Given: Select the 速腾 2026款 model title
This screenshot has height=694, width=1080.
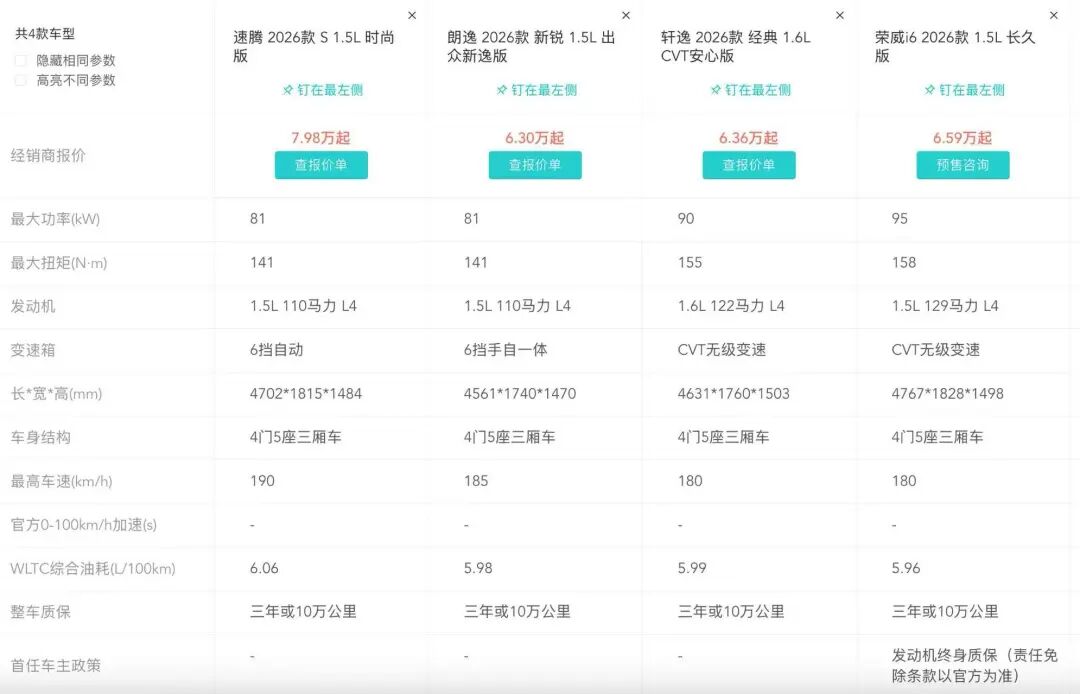Looking at the screenshot, I should click(320, 47).
